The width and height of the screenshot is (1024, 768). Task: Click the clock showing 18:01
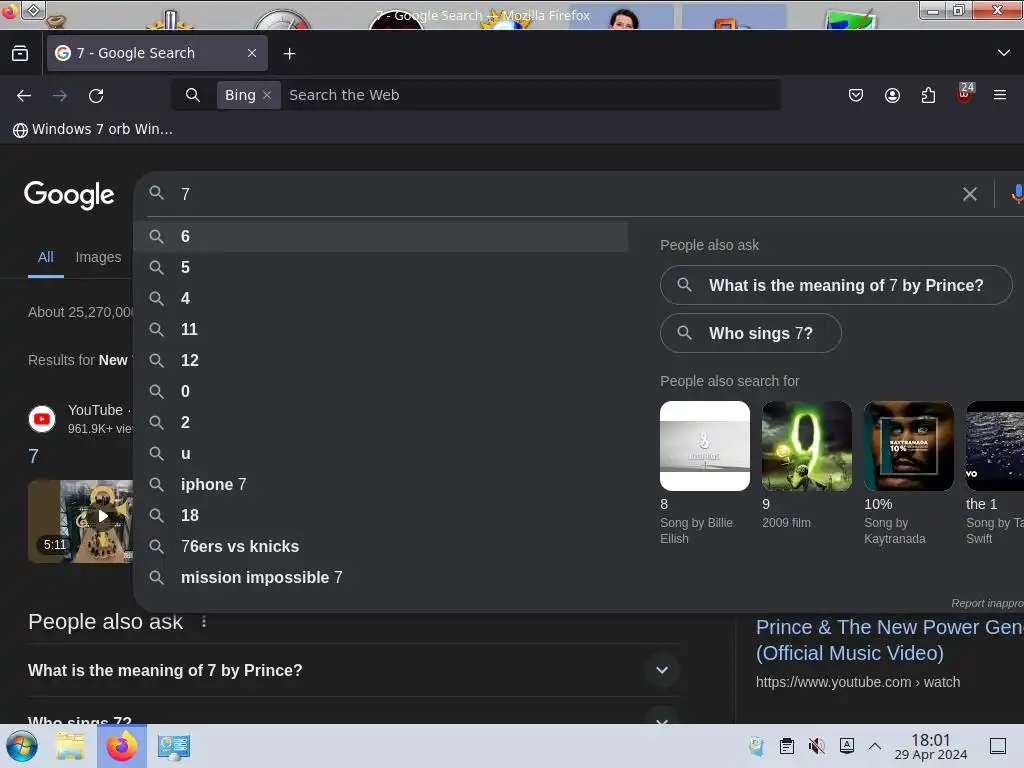tap(931, 747)
